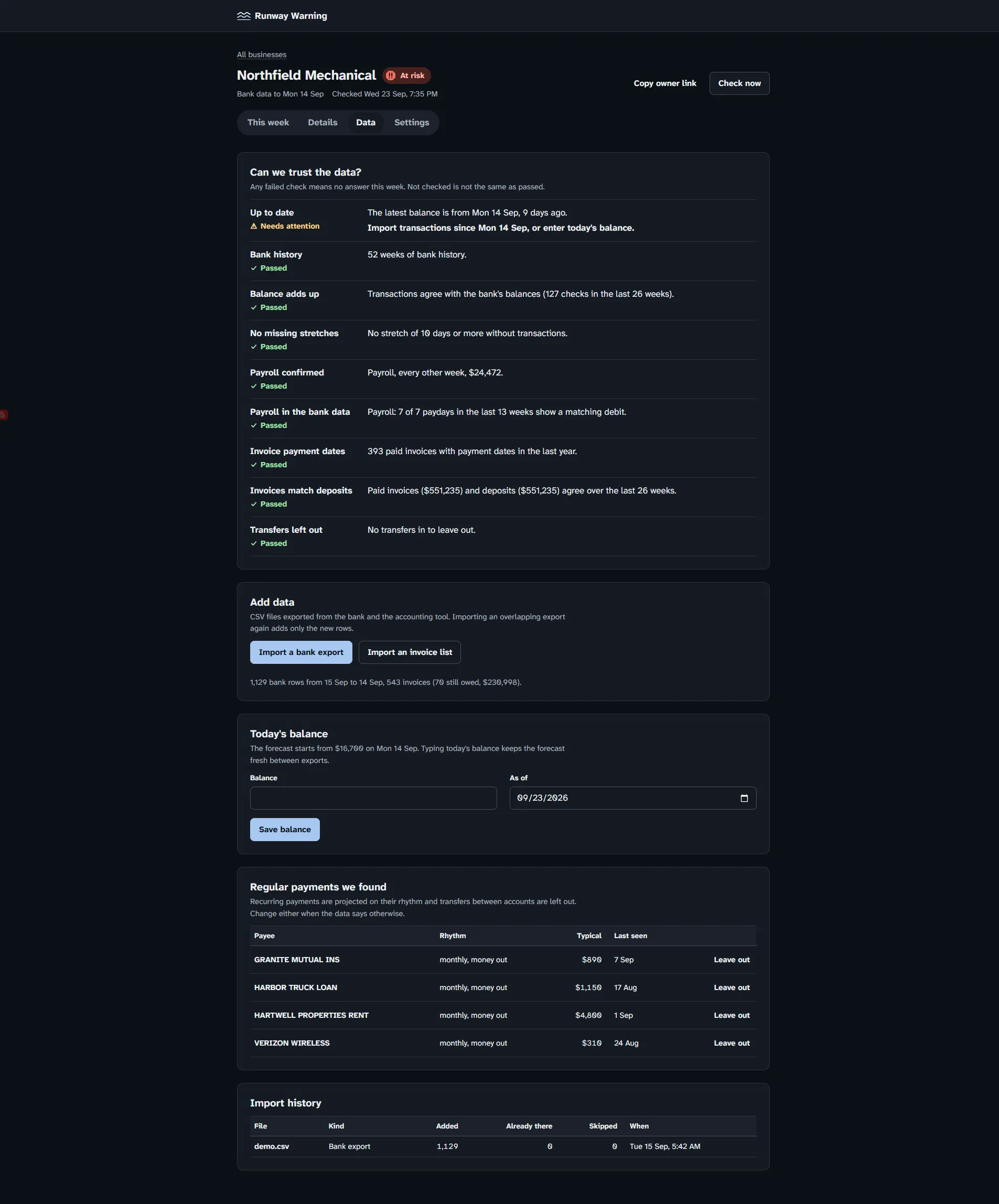
Task: Click the Up to date check label
Action: [272, 213]
